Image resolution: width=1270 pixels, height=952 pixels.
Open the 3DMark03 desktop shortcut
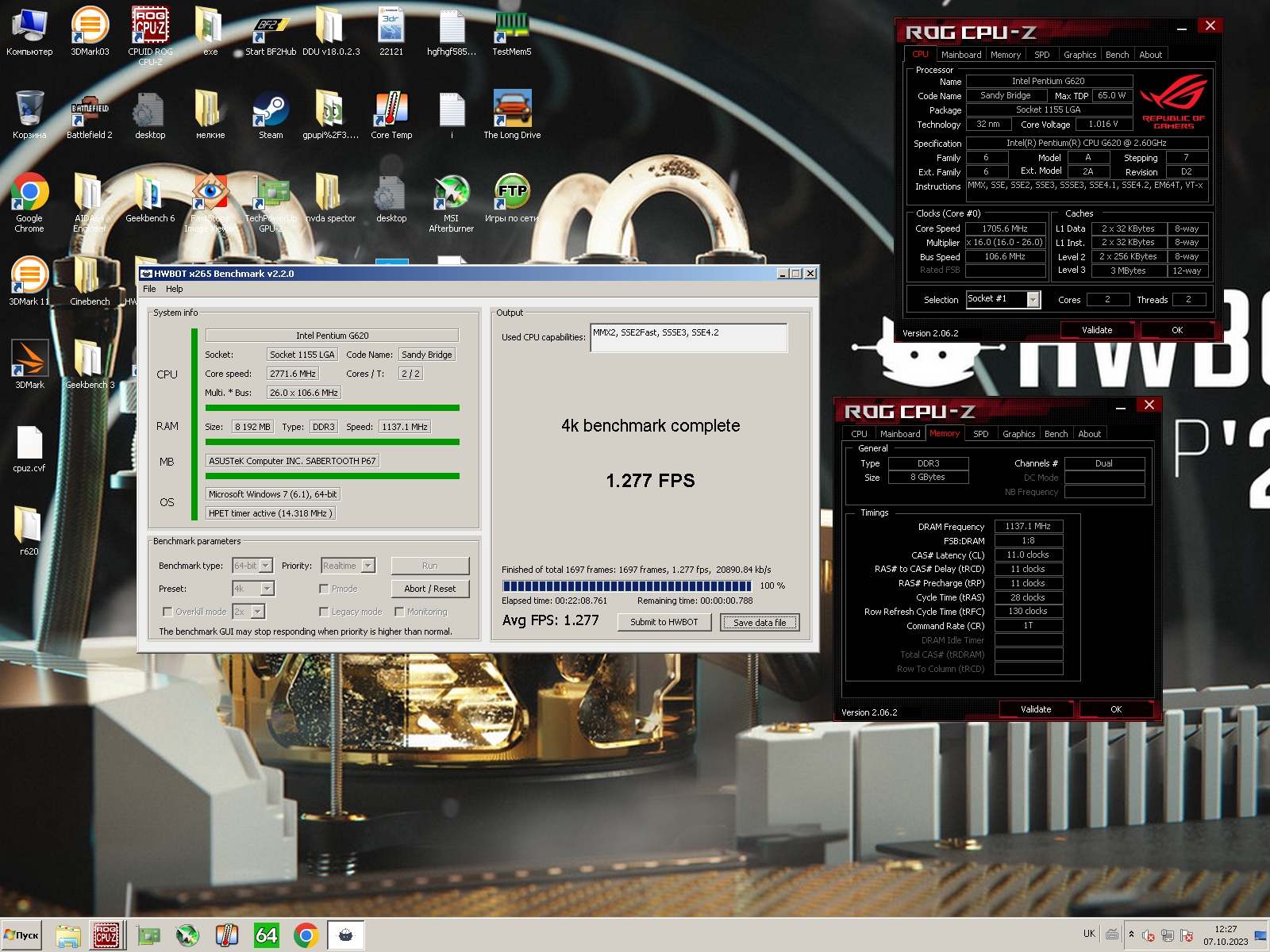(x=90, y=32)
